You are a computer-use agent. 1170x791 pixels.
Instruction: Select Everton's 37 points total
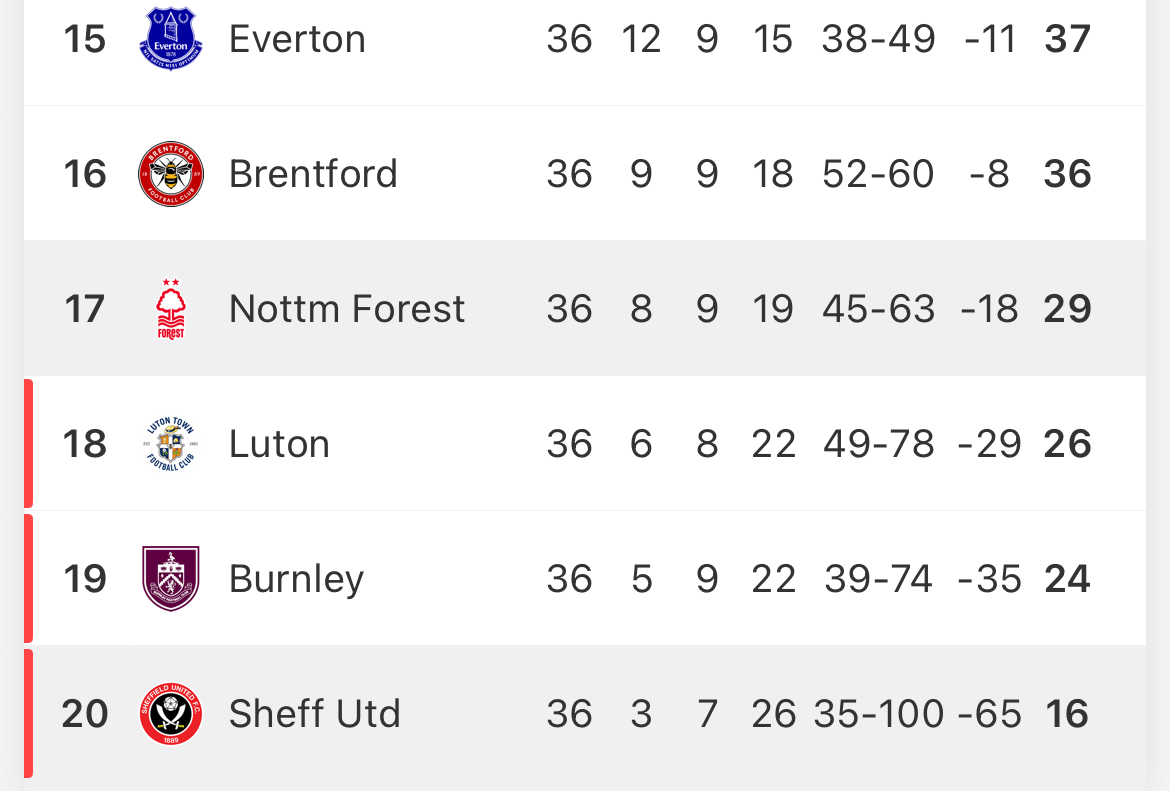(1068, 39)
